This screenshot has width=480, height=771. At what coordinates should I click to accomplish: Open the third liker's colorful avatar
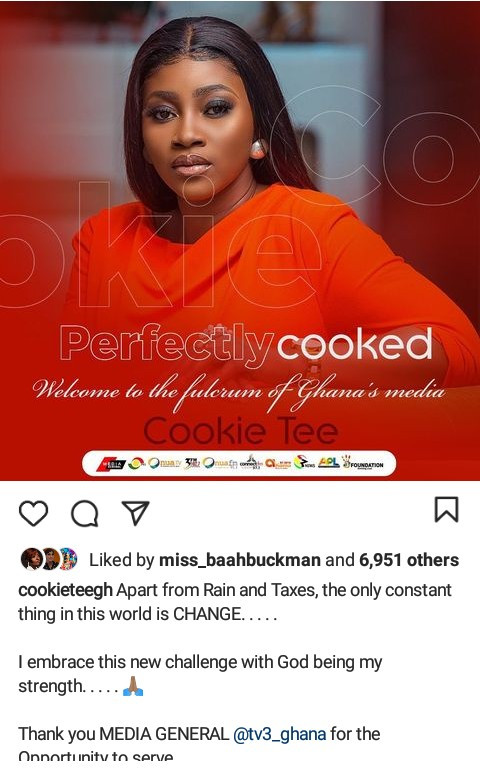[x=68, y=559]
